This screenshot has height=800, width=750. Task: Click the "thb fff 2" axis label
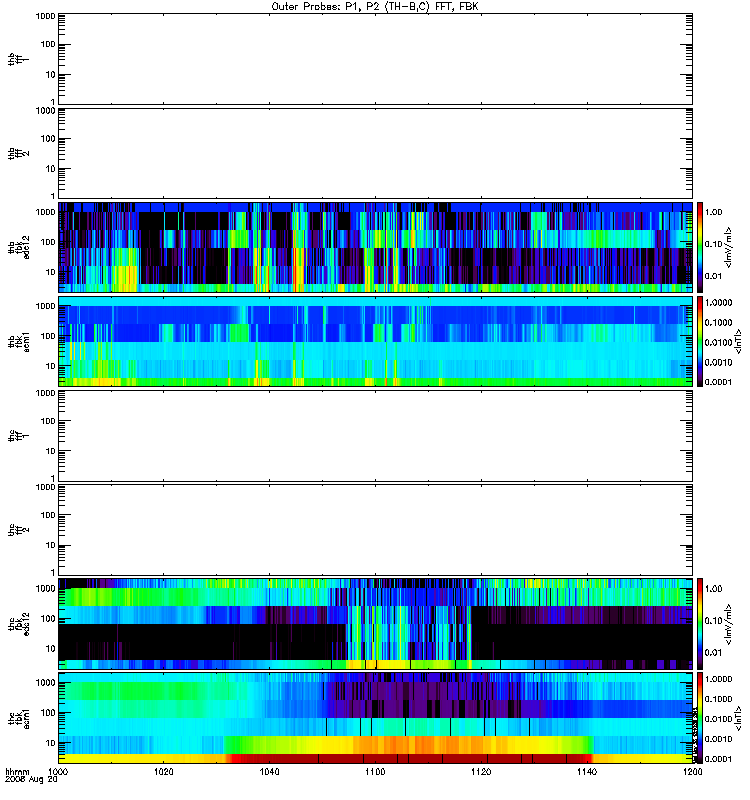(x=18, y=153)
